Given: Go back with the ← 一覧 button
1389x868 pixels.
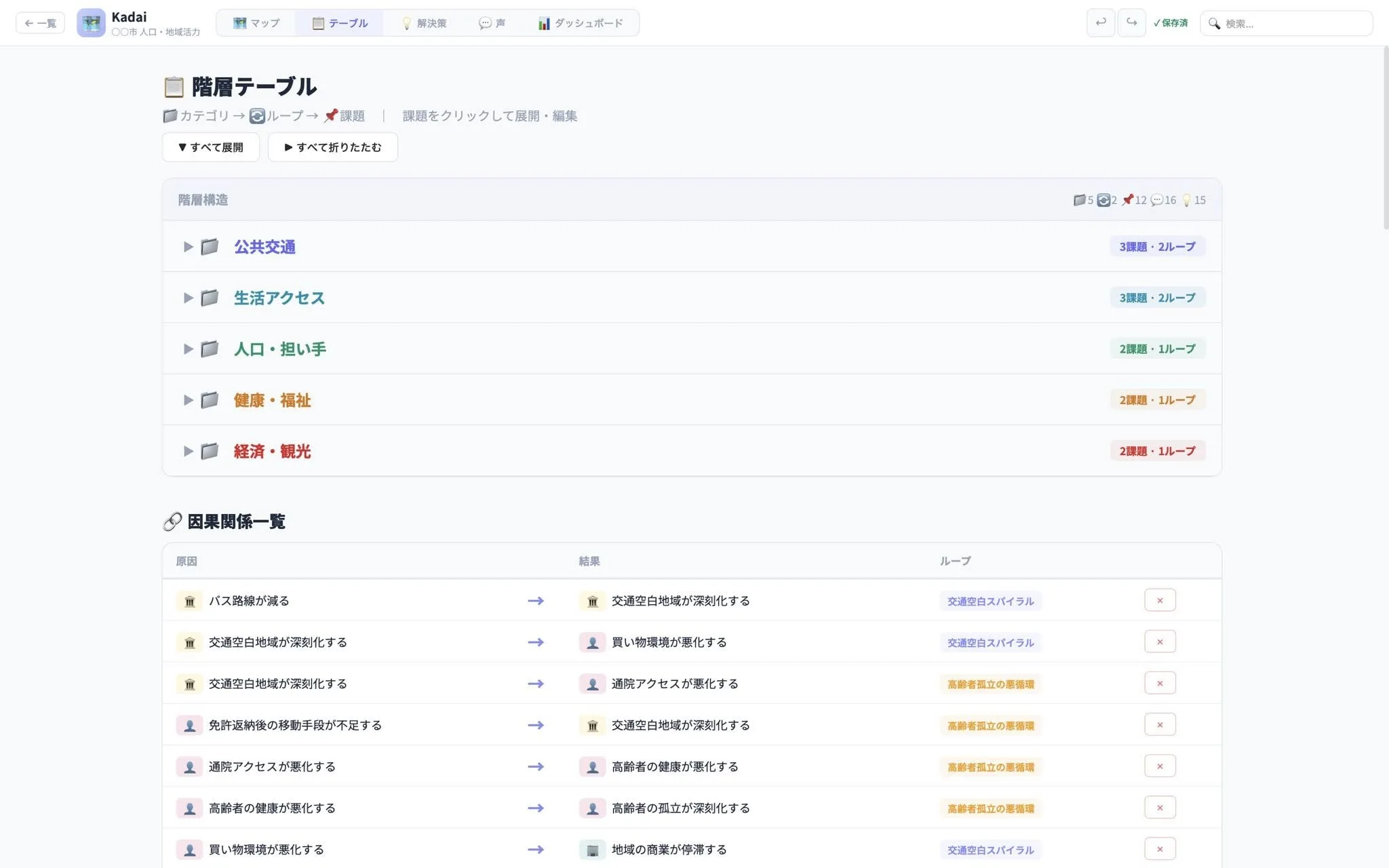Looking at the screenshot, I should click(41, 23).
